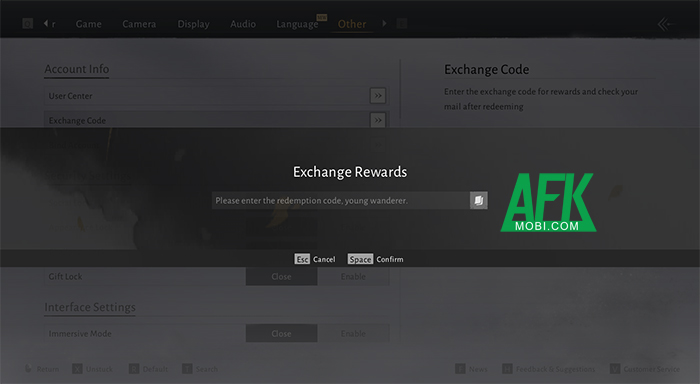
Task: Open Exchange Code via its double-chevron button
Action: click(378, 120)
